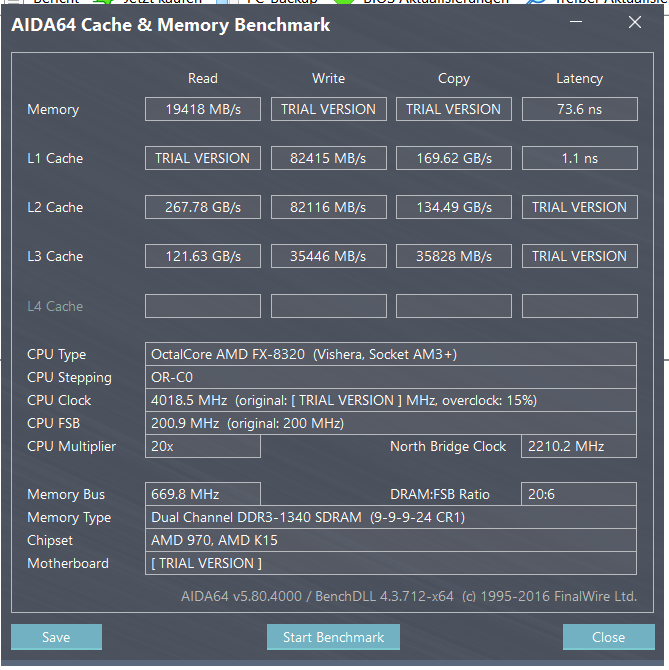669x670 pixels.
Task: Click the L4 Cache row label
Action: (55, 306)
